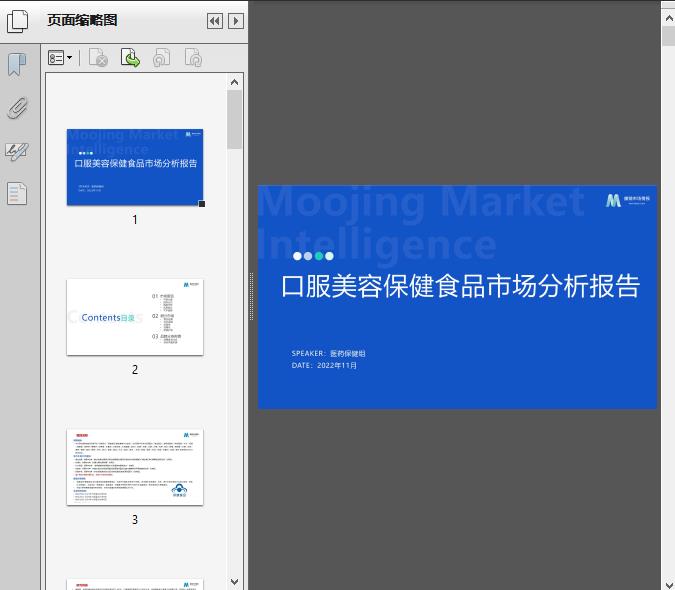This screenshot has height=590, width=675.
Task: Rotate the page clockwise
Action: (x=193, y=58)
